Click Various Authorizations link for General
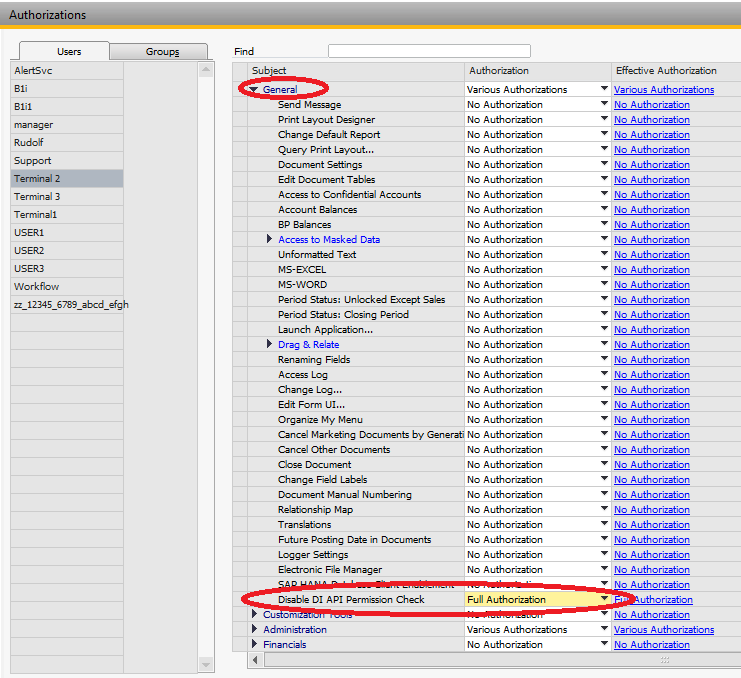 pyautogui.click(x=664, y=90)
